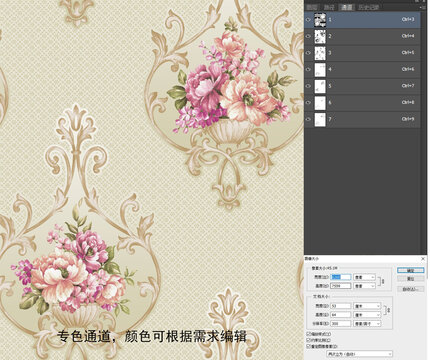Toggle the Constrain Proportions (约束比例) checkbox
The image size is (430, 360).
(x=308, y=340)
